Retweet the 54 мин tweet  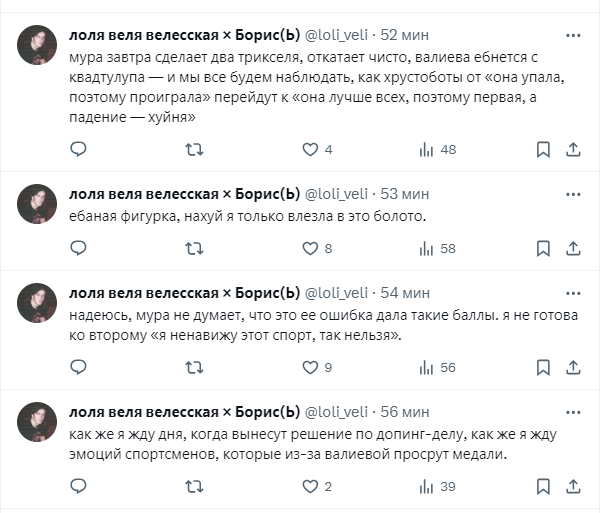tap(196, 367)
